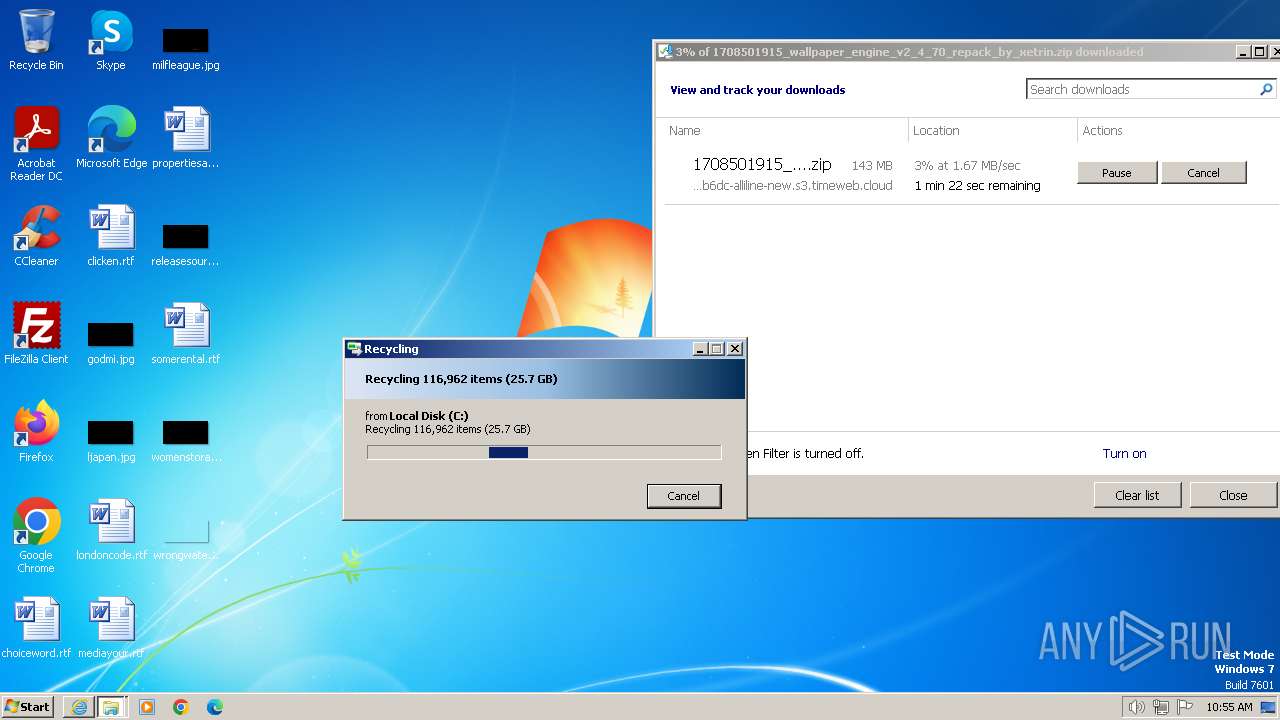The height and width of the screenshot is (720, 1280).
Task: Select releasesour... file on desktop
Action: pos(186,245)
